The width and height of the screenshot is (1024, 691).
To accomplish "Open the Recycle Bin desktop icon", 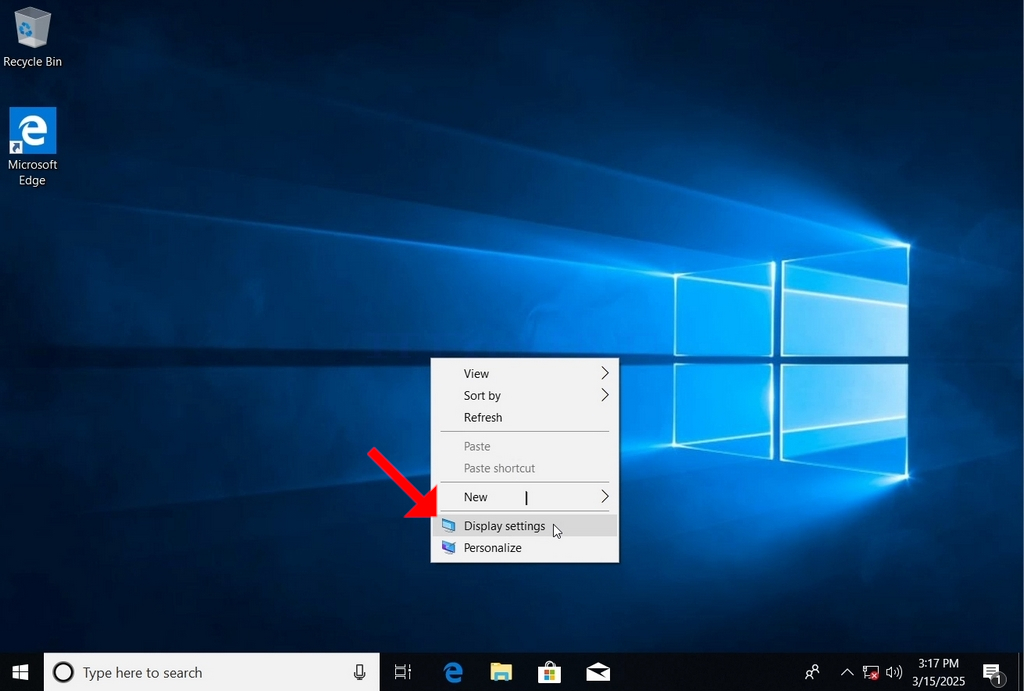I will pos(32,37).
